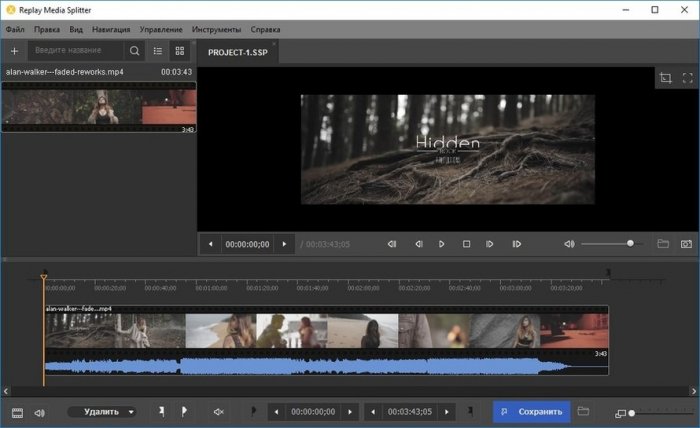The height and width of the screenshot is (428, 700).
Task: Click the blue audio waveform track
Action: point(327,366)
